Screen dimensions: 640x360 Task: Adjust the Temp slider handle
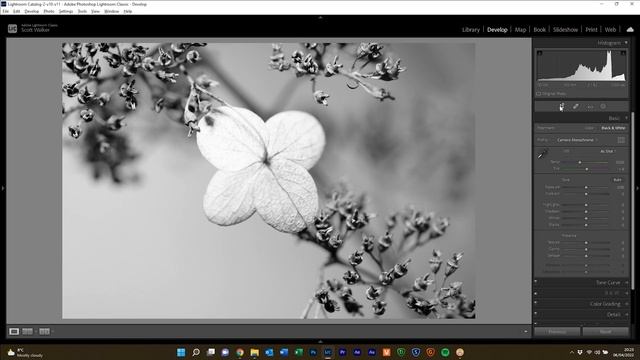[580, 162]
